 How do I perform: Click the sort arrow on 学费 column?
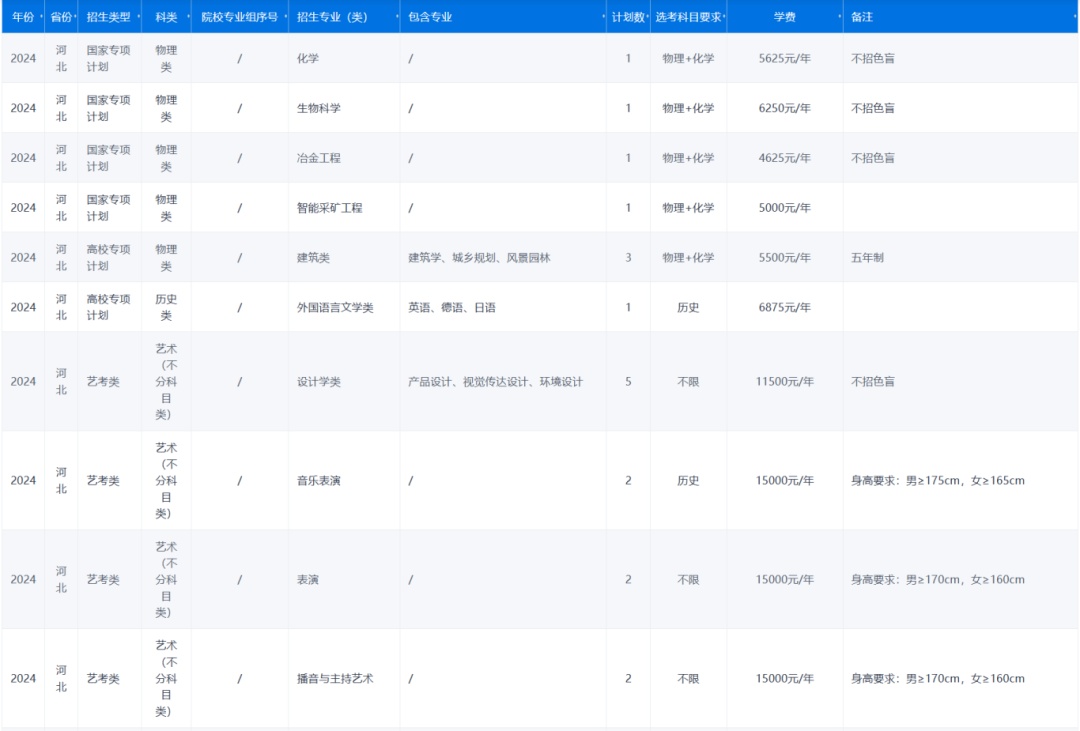click(838, 15)
